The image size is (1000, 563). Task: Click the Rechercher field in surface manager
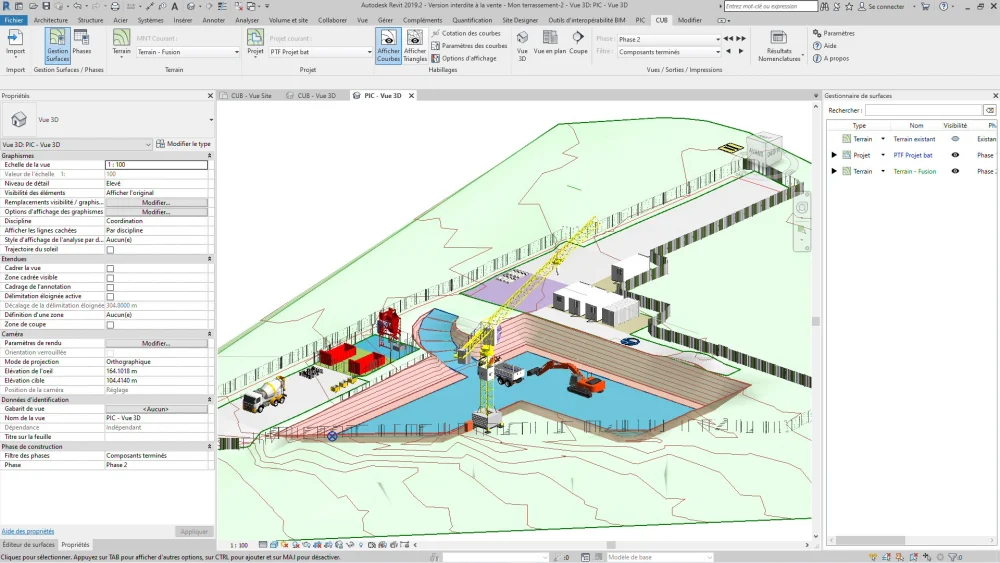pyautogui.click(x=923, y=110)
